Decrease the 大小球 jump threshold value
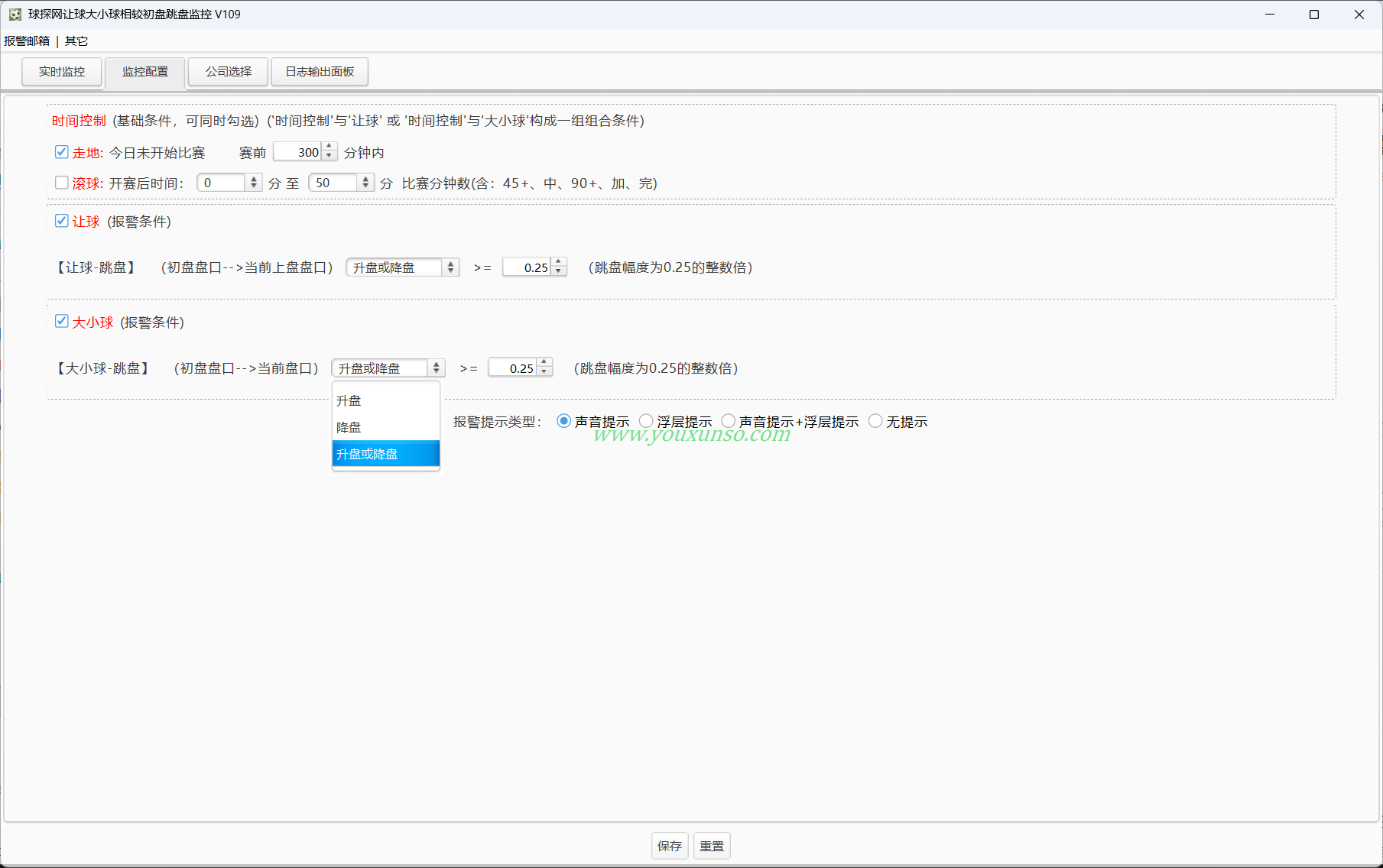The height and width of the screenshot is (868, 1383). (544, 373)
